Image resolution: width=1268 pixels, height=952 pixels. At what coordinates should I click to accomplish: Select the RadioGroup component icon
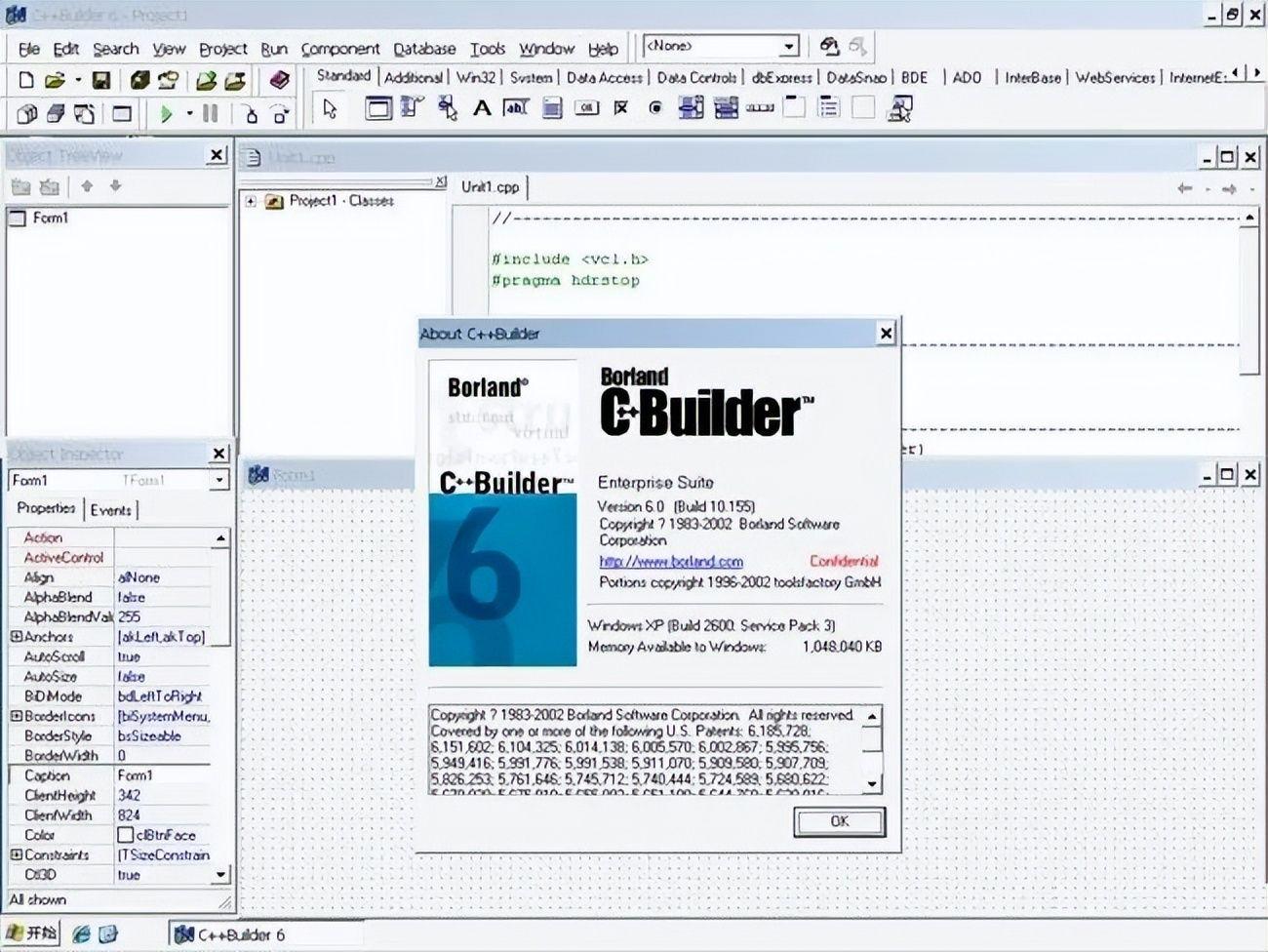tap(829, 108)
